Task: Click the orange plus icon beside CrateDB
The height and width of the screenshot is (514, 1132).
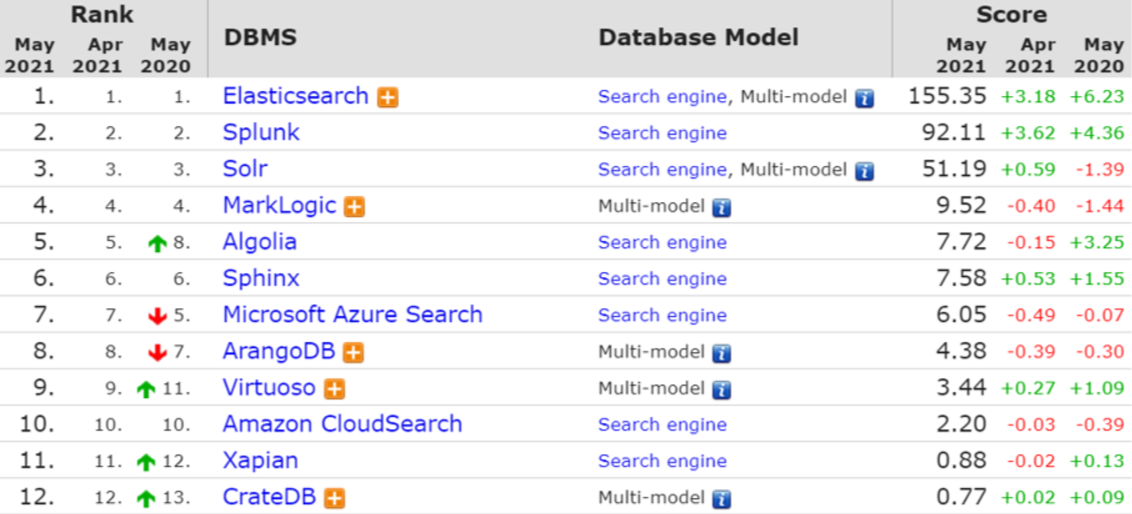Action: [334, 499]
